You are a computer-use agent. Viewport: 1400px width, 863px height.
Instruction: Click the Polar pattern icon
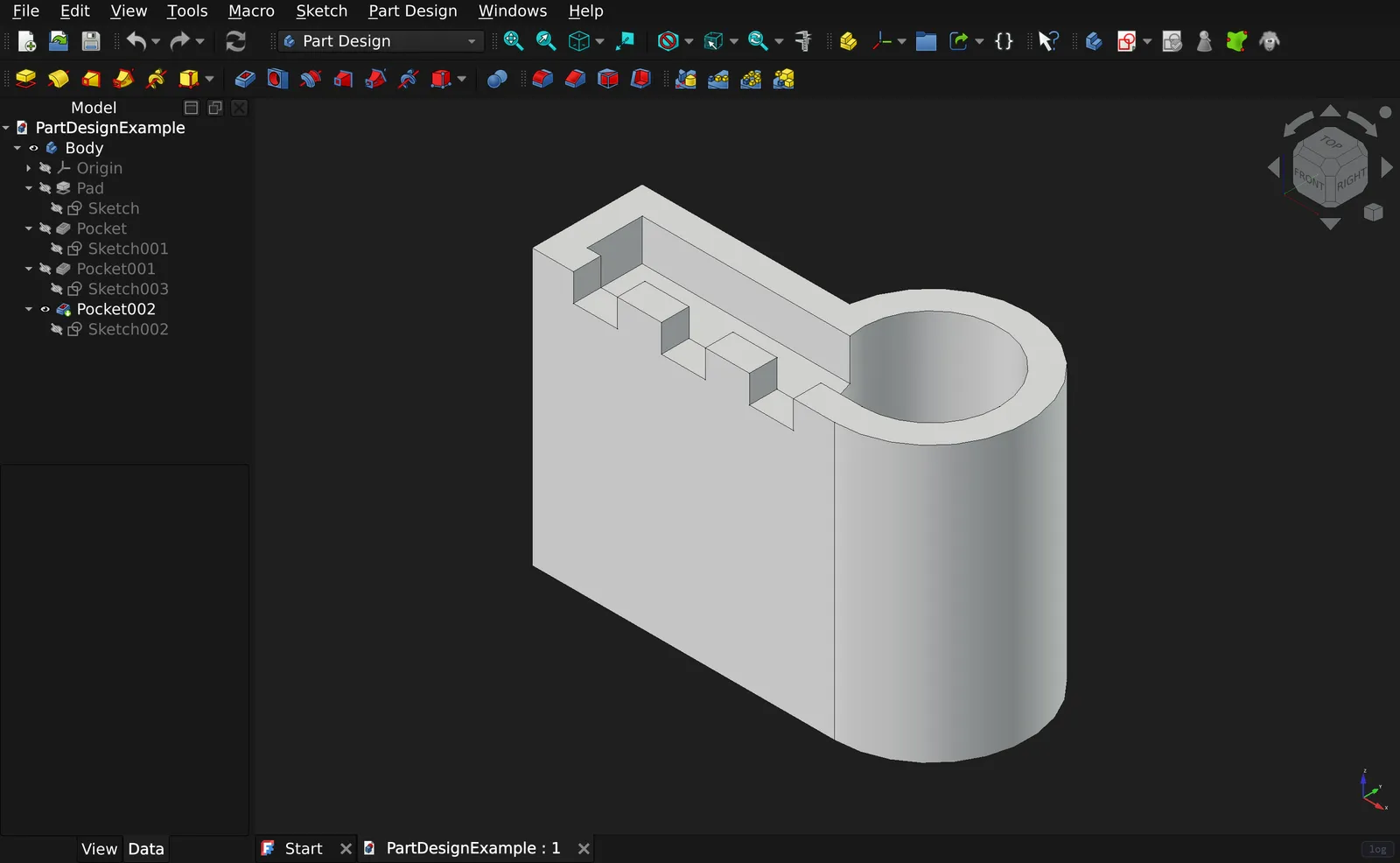pos(751,80)
